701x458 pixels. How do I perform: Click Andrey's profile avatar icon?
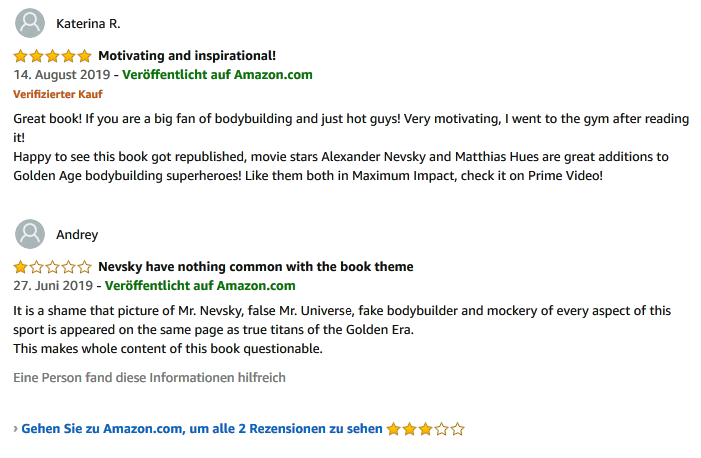[x=31, y=235]
